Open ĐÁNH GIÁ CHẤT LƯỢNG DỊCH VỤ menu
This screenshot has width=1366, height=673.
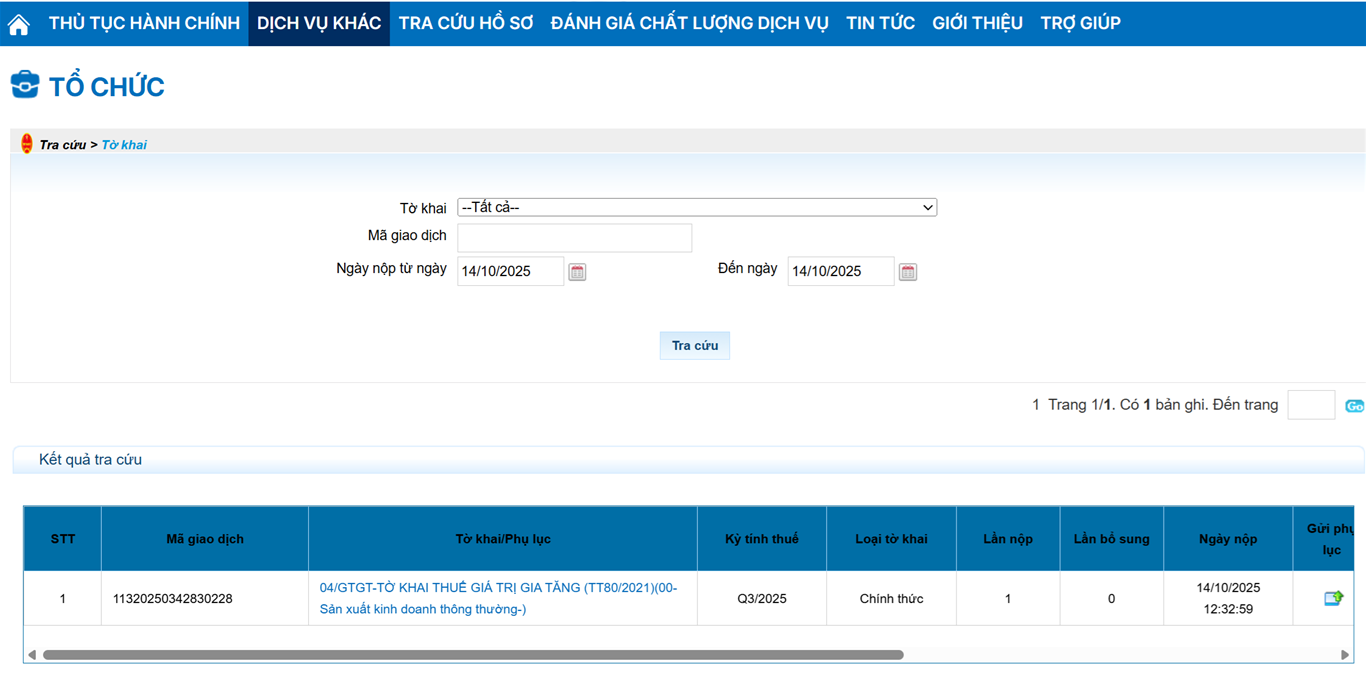689,23
